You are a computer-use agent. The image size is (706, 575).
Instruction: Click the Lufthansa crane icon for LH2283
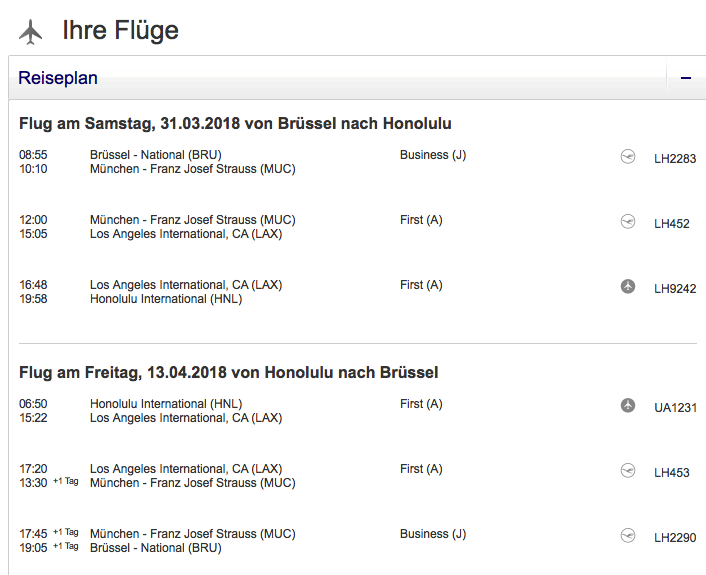tap(628, 157)
